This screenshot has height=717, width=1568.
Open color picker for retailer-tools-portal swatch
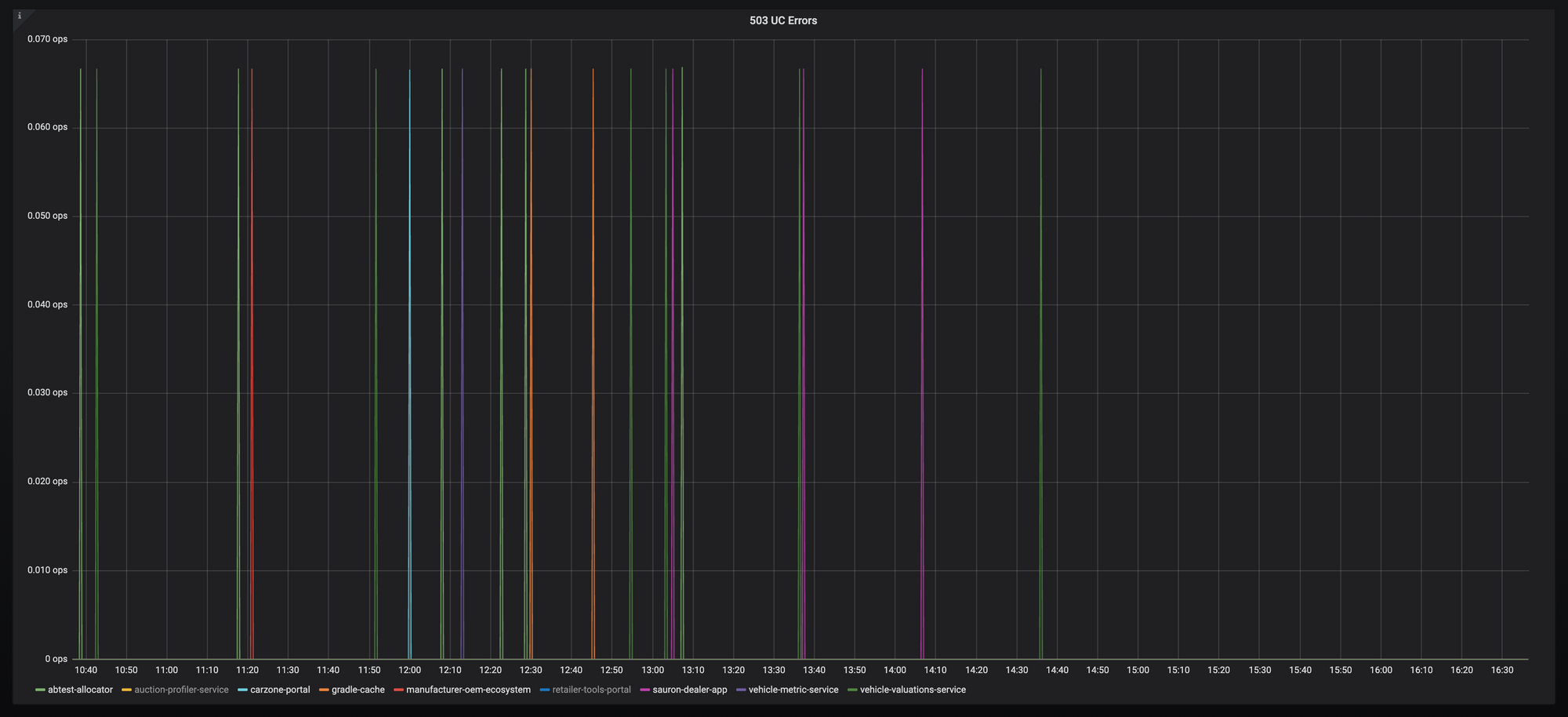544,690
